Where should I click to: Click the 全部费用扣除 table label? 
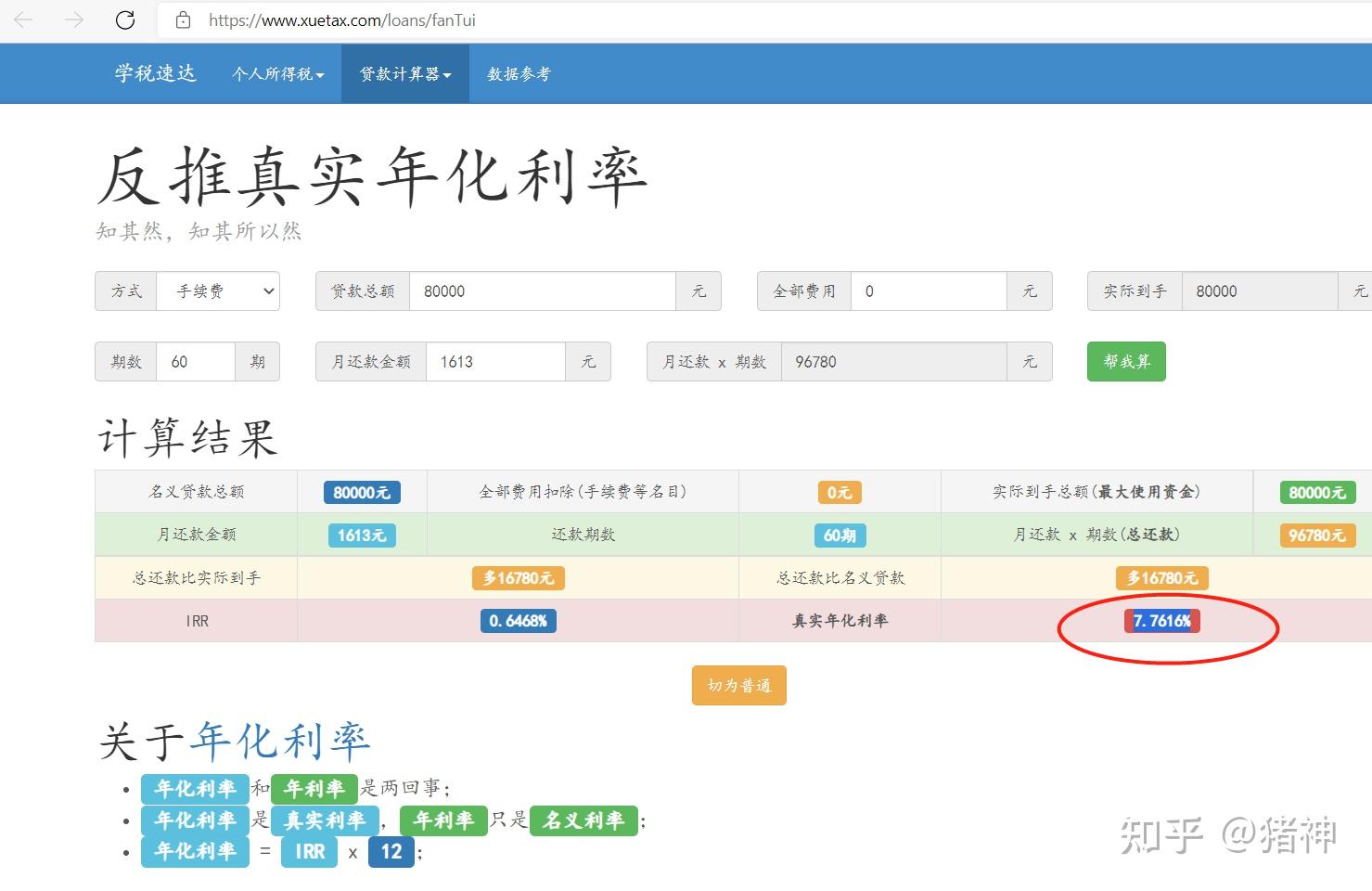(583, 492)
